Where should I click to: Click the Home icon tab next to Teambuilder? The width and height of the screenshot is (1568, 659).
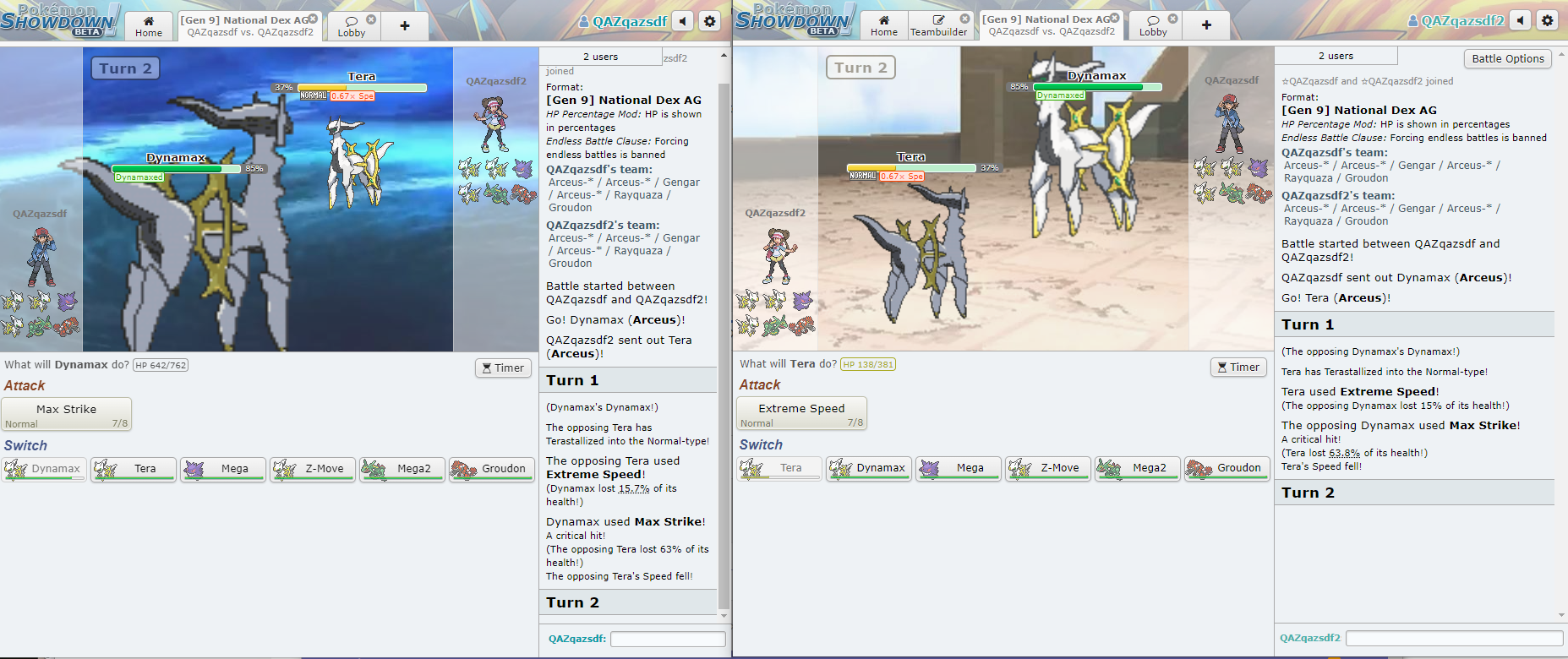click(883, 25)
